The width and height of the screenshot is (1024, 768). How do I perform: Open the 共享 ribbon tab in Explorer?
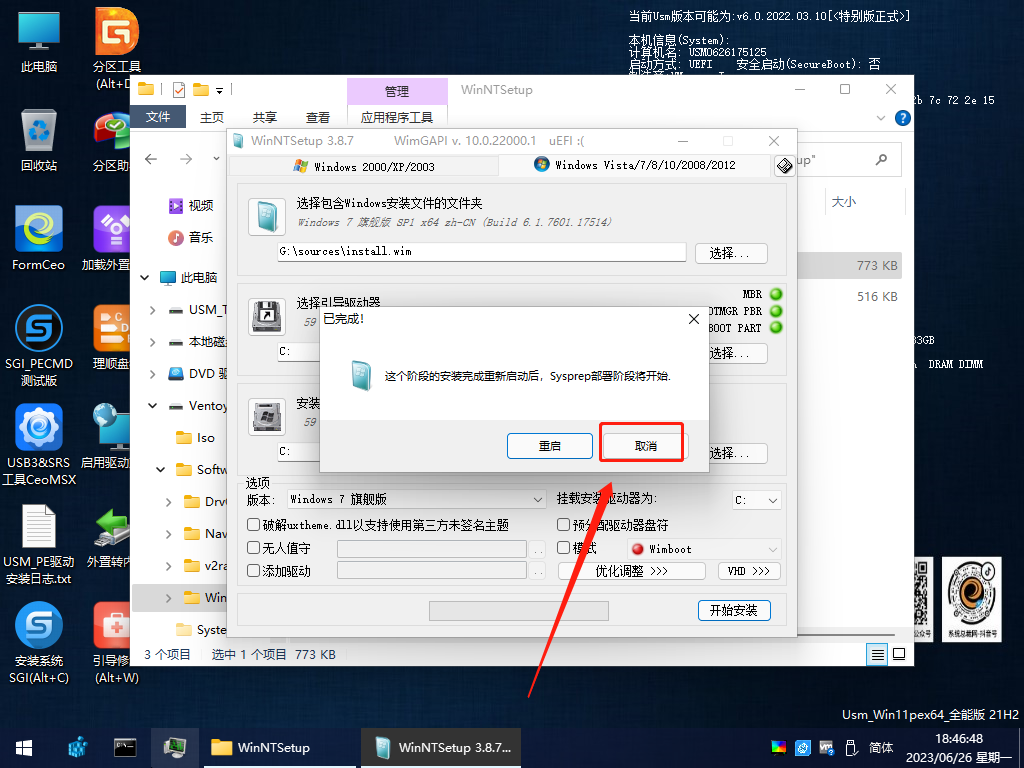pyautogui.click(x=264, y=118)
